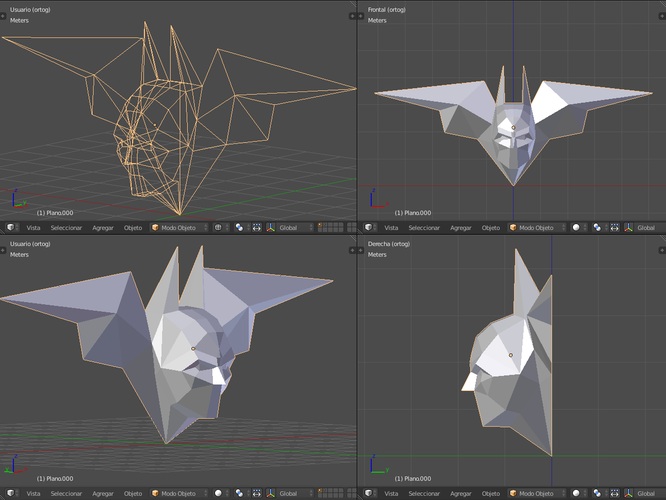Toggle first layer button in wireframe viewport header
Image resolution: width=666 pixels, height=500 pixels.
click(320, 225)
